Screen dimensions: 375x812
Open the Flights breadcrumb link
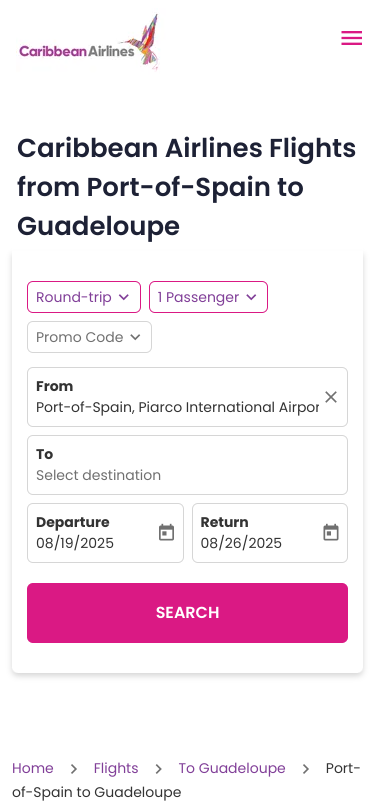tap(116, 768)
